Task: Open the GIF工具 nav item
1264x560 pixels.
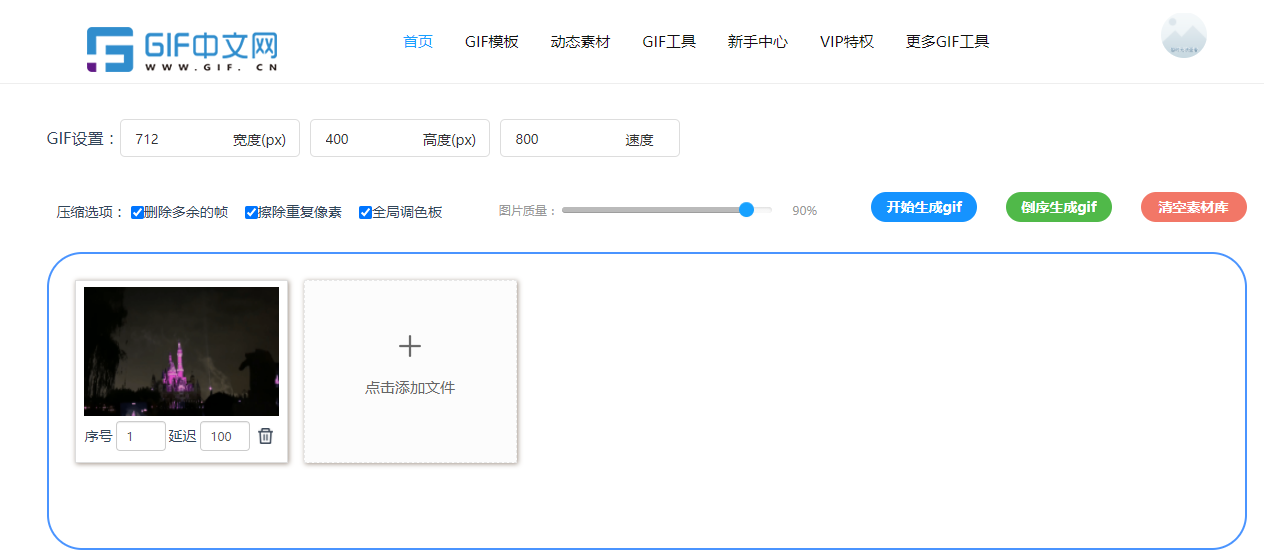Action: [669, 42]
